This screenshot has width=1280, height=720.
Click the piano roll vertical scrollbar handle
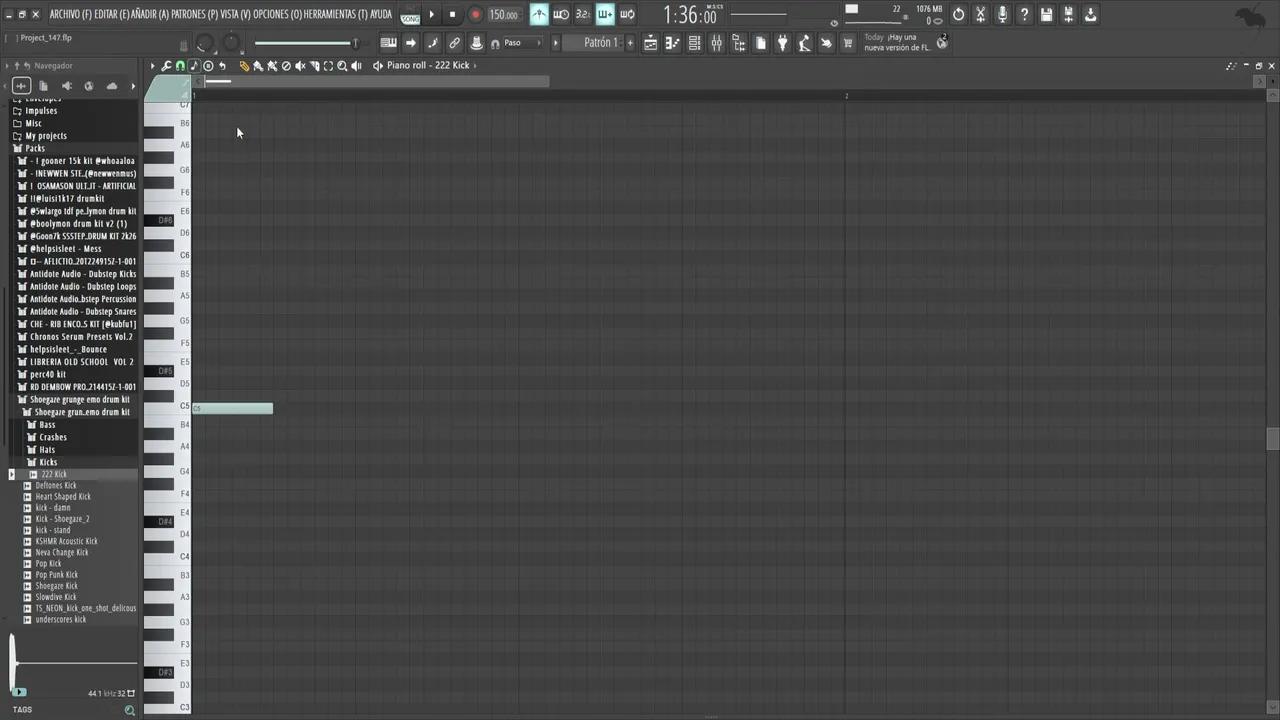1272,439
